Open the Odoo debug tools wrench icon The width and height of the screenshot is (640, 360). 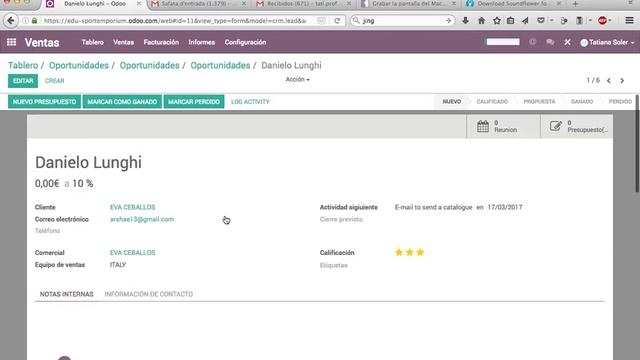567,42
